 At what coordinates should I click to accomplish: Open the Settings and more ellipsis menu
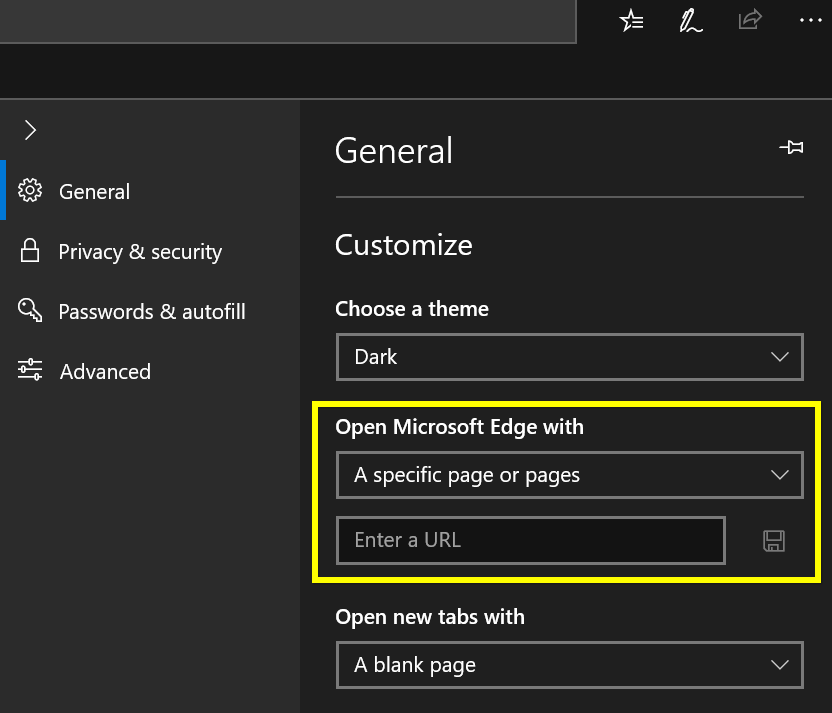809,20
